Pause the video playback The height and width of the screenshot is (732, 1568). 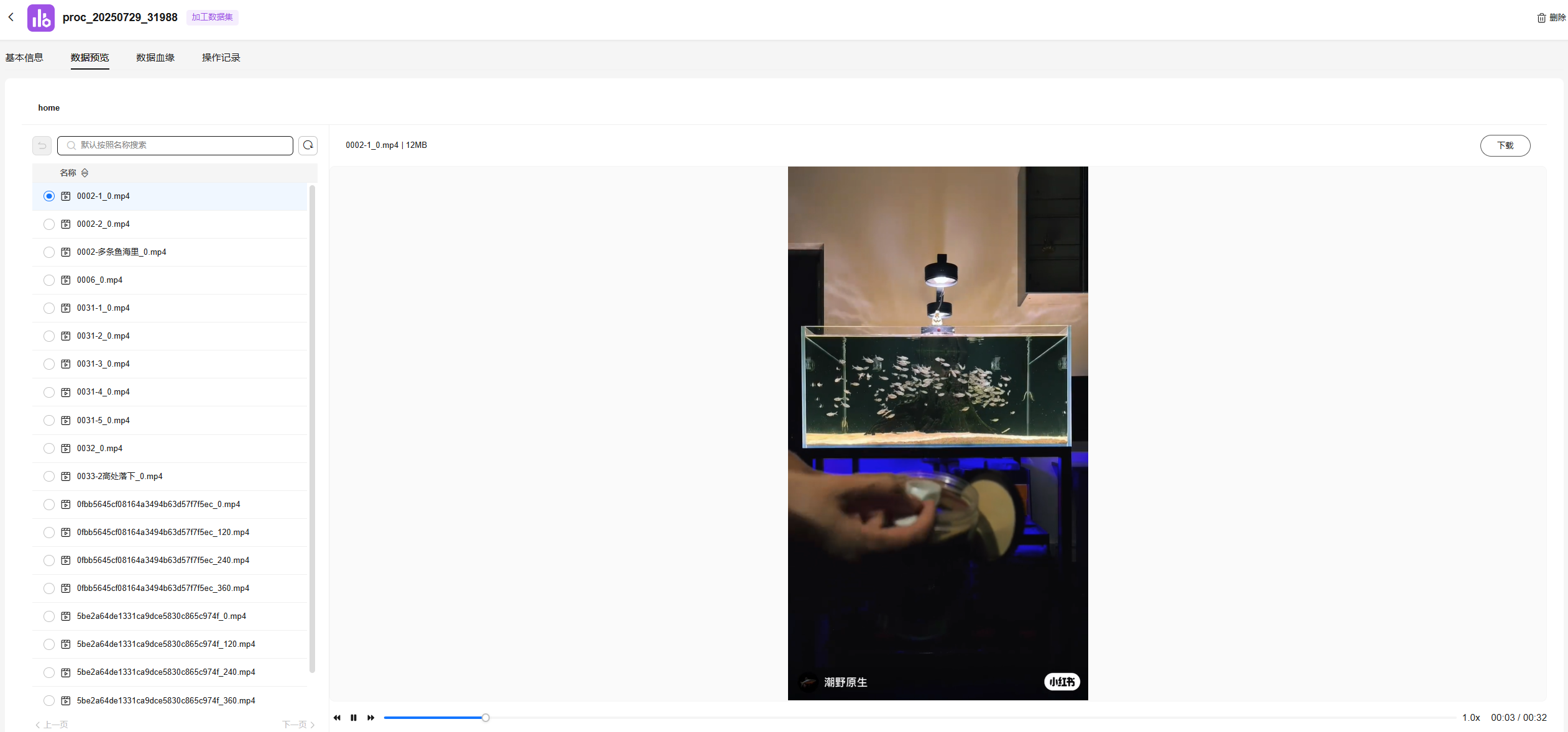(x=354, y=718)
